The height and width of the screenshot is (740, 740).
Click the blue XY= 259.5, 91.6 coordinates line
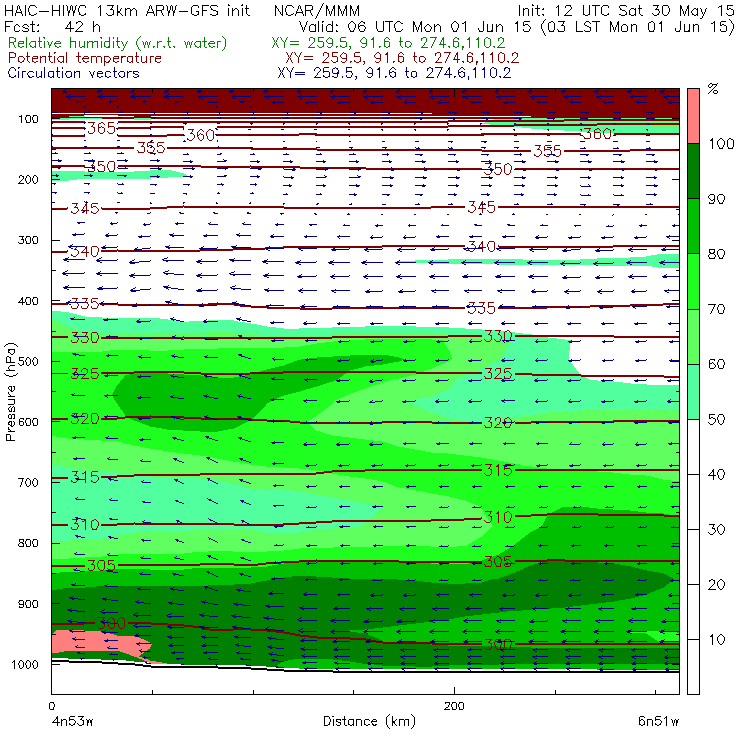pyautogui.click(x=394, y=73)
